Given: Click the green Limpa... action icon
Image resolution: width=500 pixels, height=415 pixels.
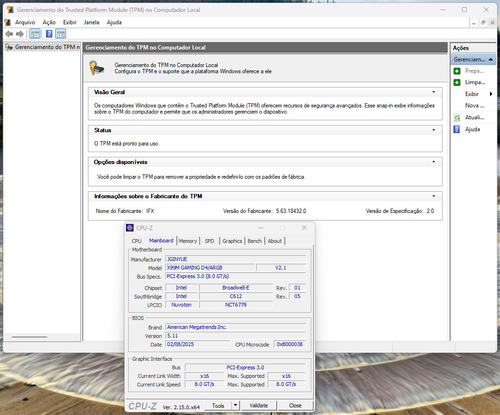Looking at the screenshot, I should (457, 82).
